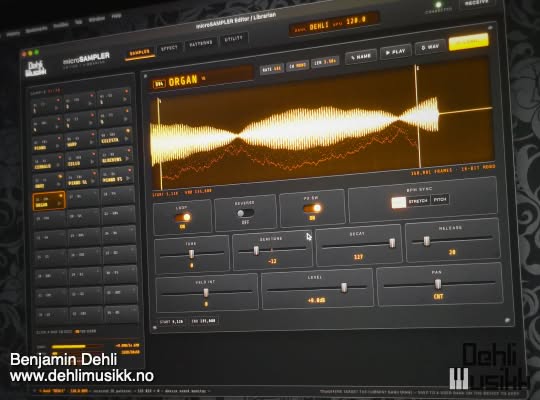Toggle the LOOP switch off
540x400 pixels.
coord(183,217)
